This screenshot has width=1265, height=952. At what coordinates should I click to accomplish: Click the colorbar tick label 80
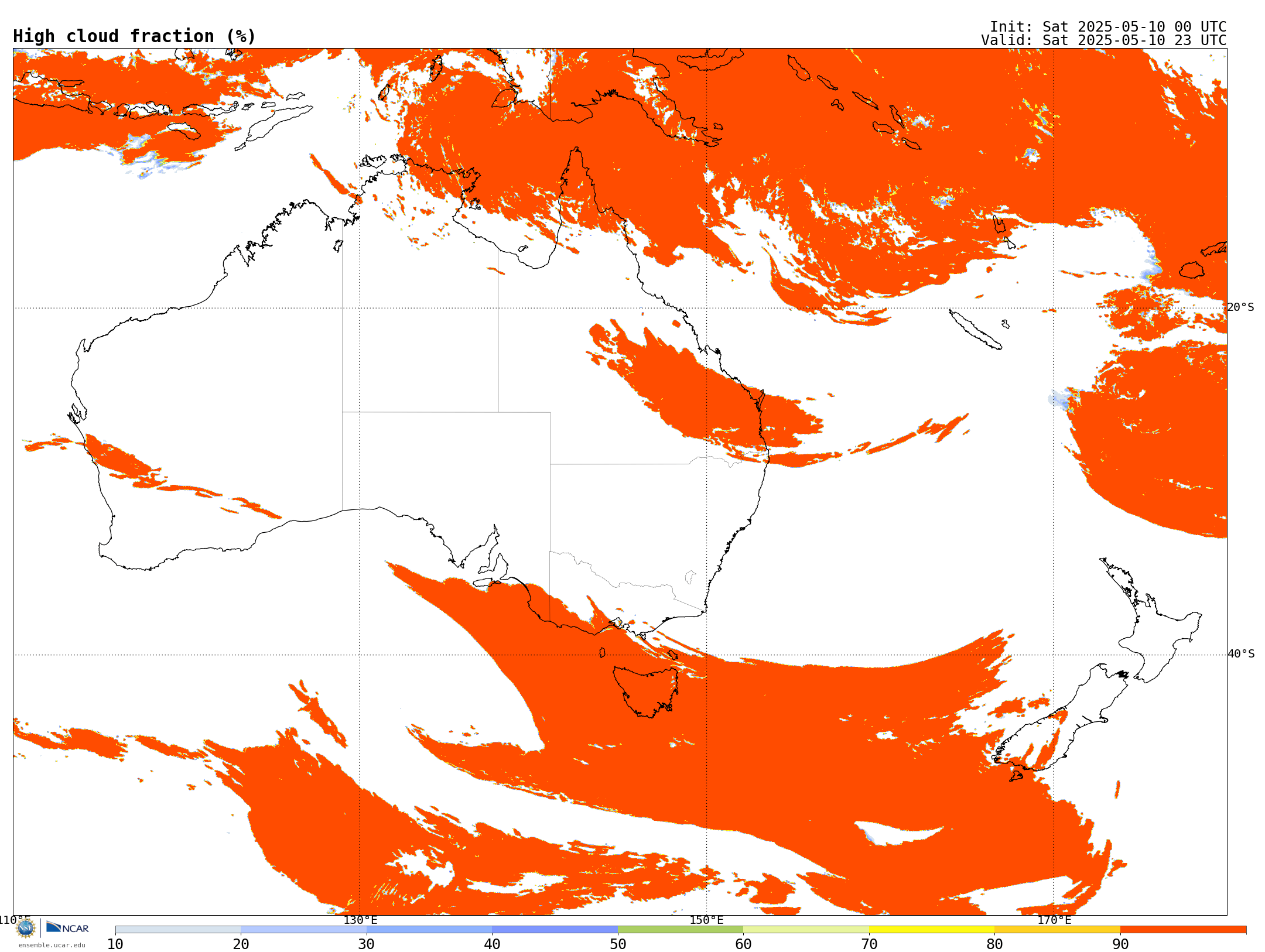point(994,944)
